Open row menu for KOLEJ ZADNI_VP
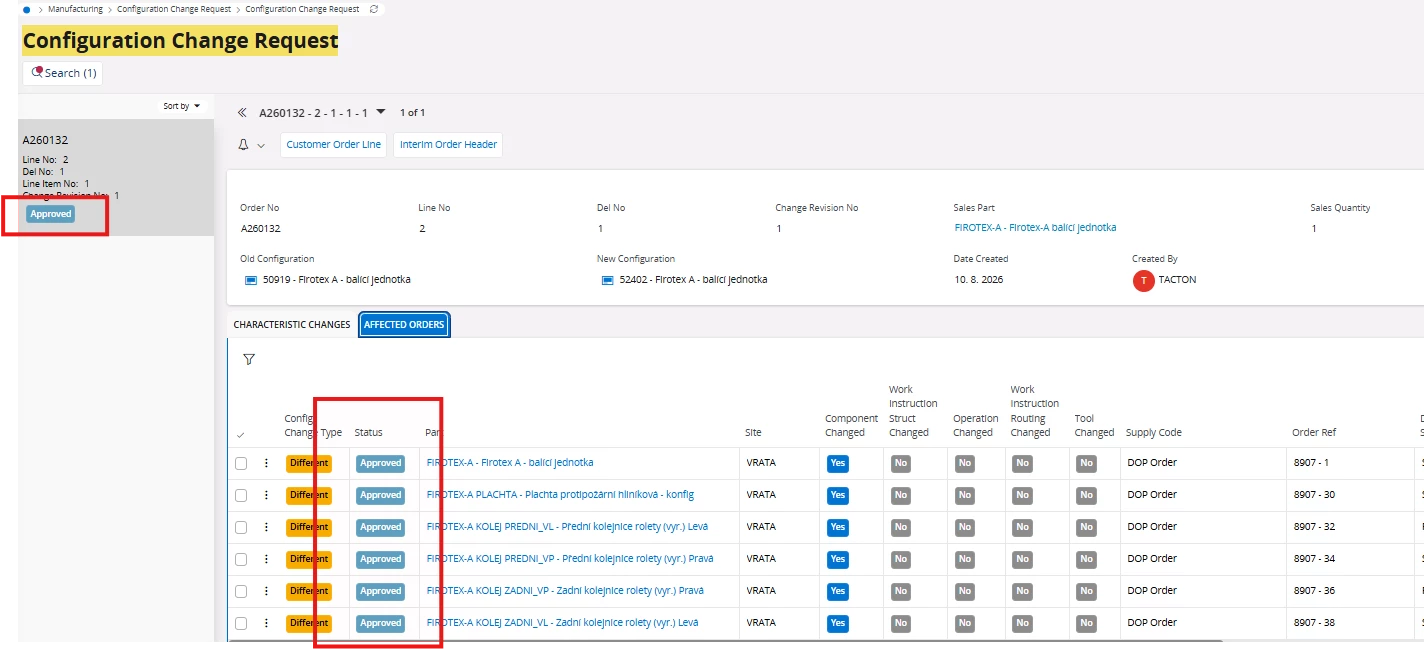Viewport: 1424px width, 649px height. (x=266, y=591)
